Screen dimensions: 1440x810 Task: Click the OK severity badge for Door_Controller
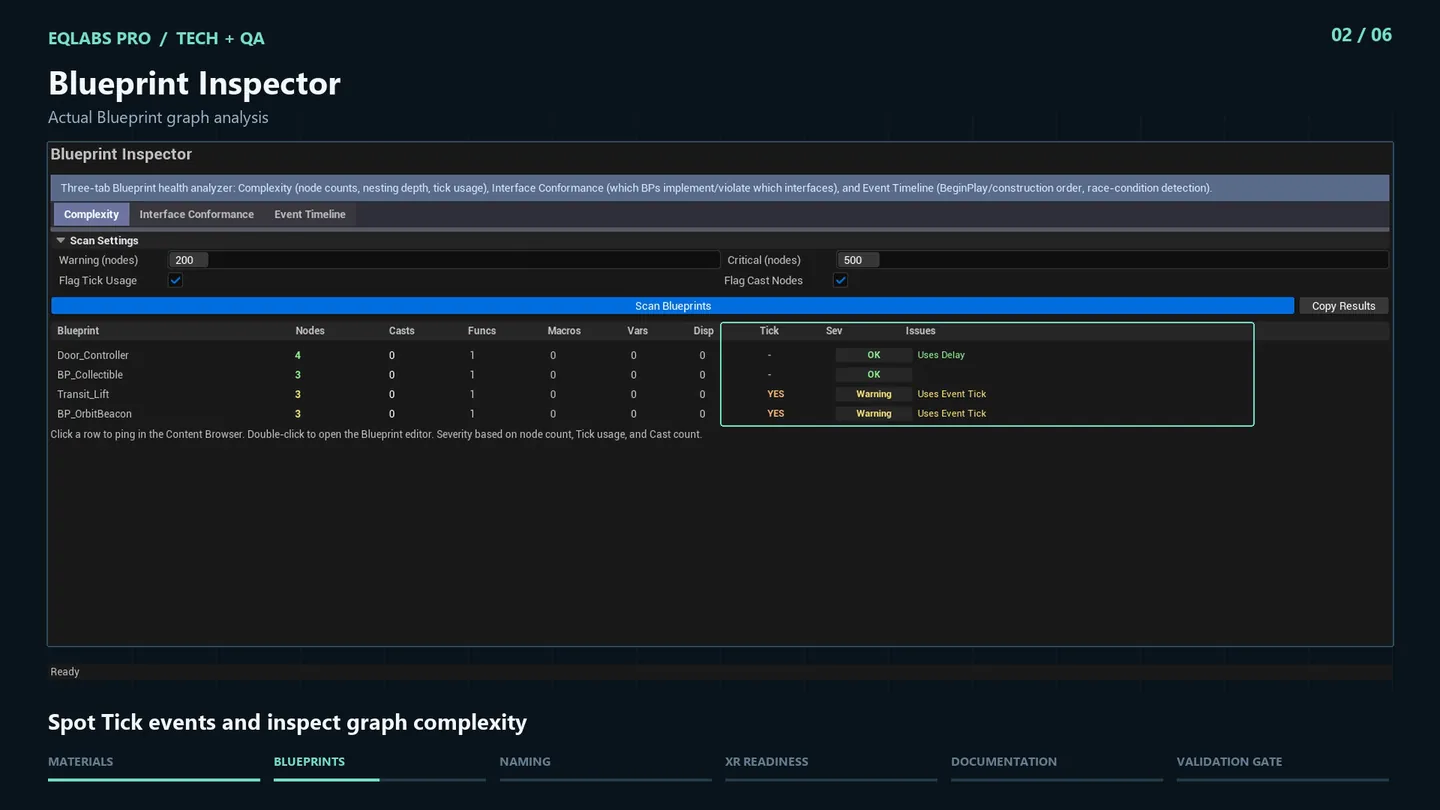point(874,355)
